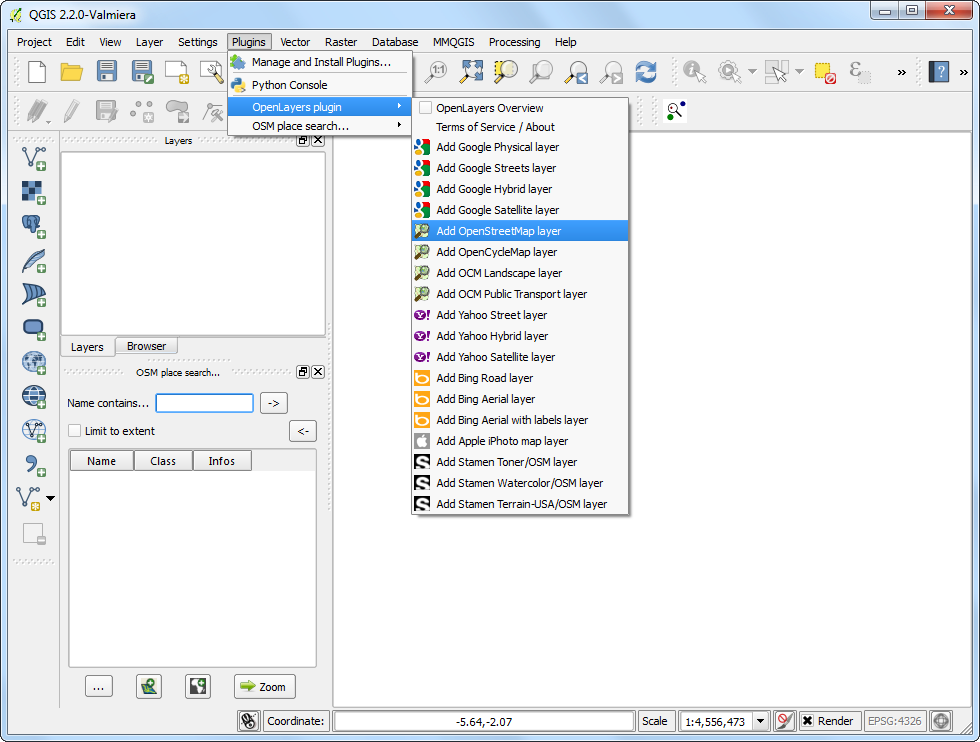Open the Raster menu

coord(341,42)
